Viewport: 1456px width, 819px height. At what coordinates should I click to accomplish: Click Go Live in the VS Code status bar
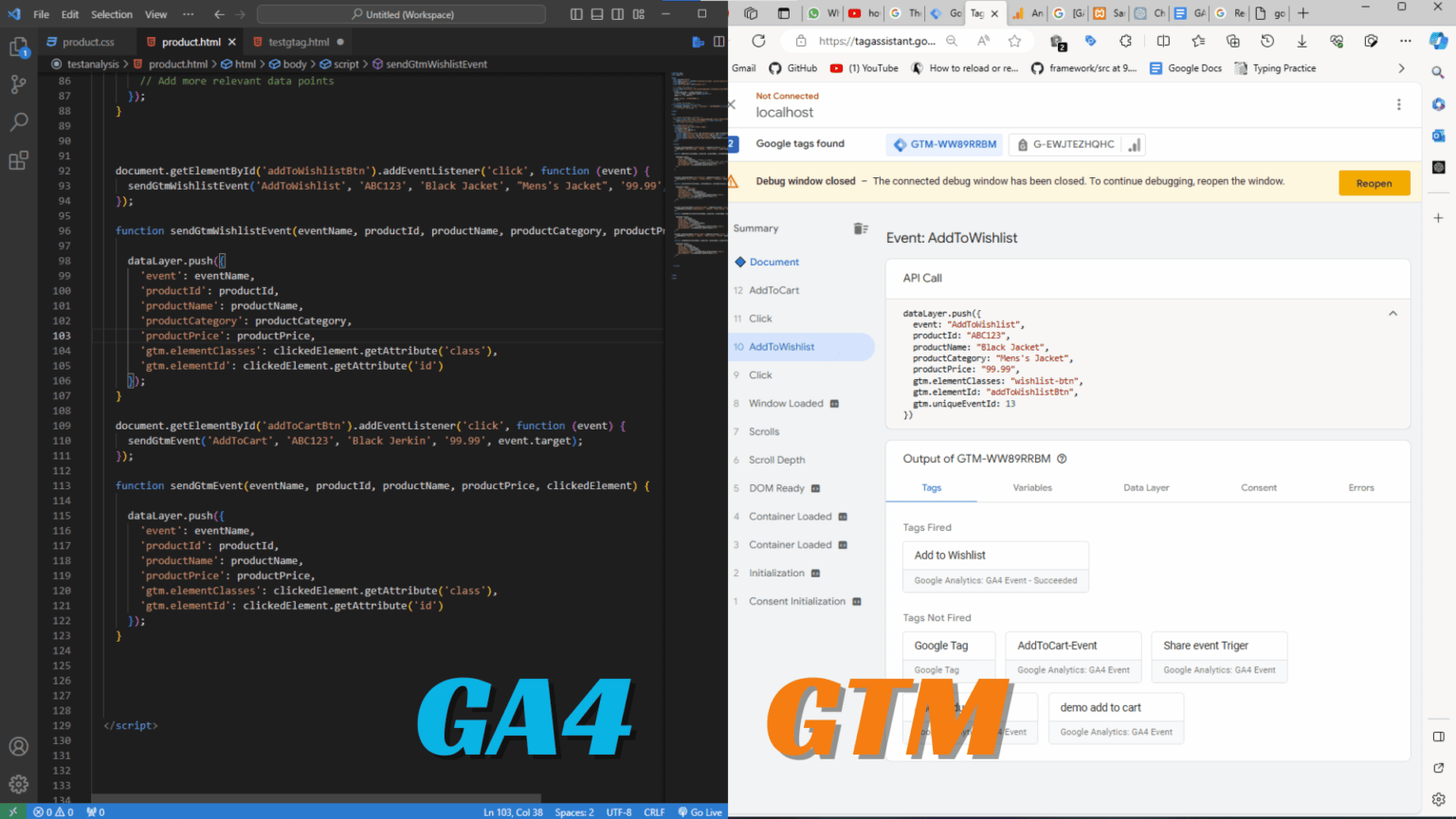tap(701, 812)
